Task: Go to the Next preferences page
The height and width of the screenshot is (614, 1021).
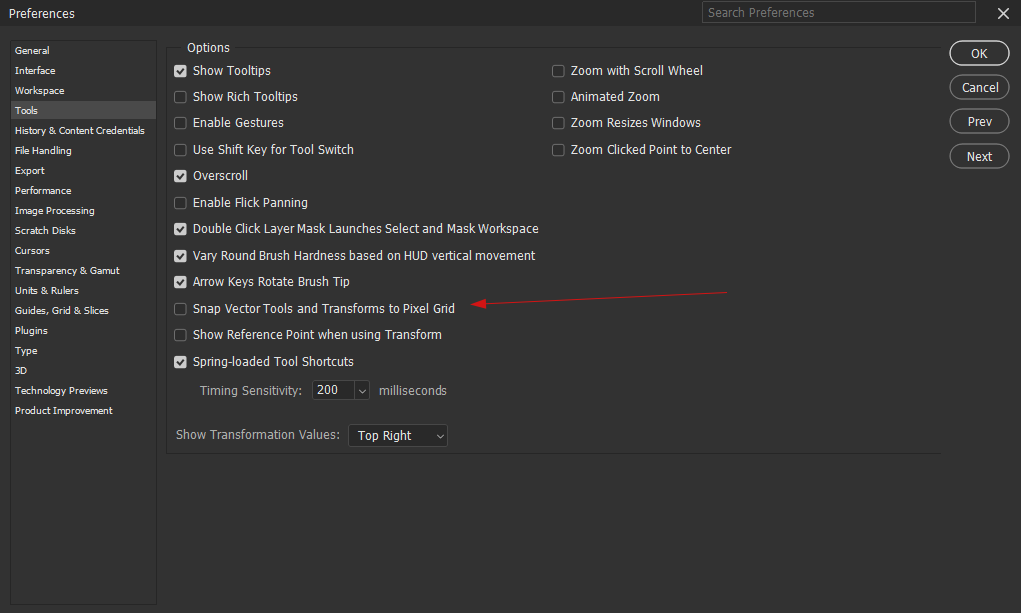Action: (x=978, y=156)
